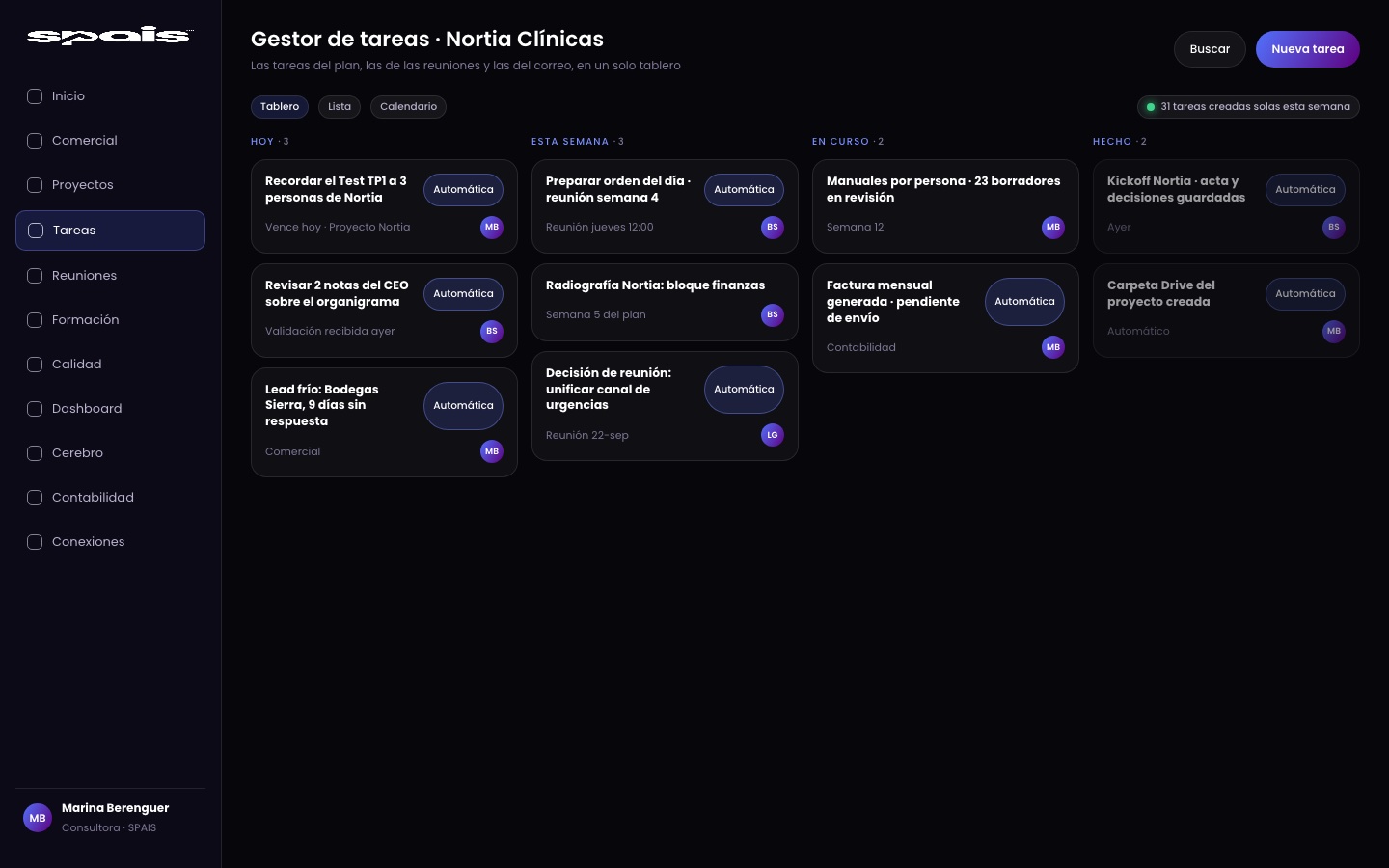This screenshot has height=868, width=1389.
Task: Click the 'HOY · 3' column header
Action: point(270,142)
